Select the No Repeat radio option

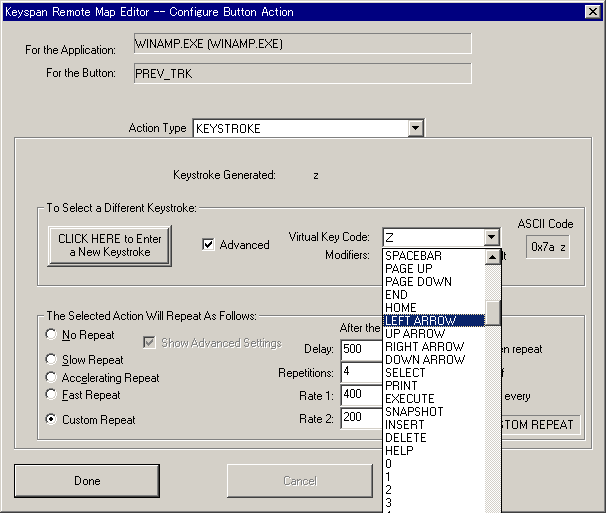click(52, 335)
